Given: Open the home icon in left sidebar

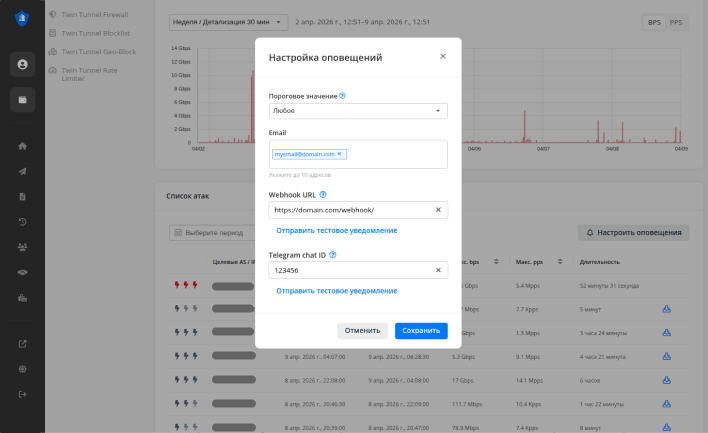Looking at the screenshot, I should (x=22, y=146).
